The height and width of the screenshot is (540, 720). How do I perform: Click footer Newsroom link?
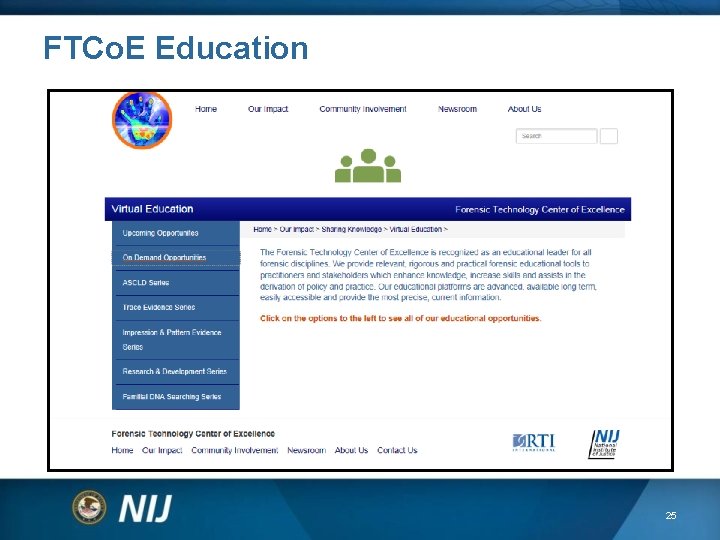tap(306, 450)
